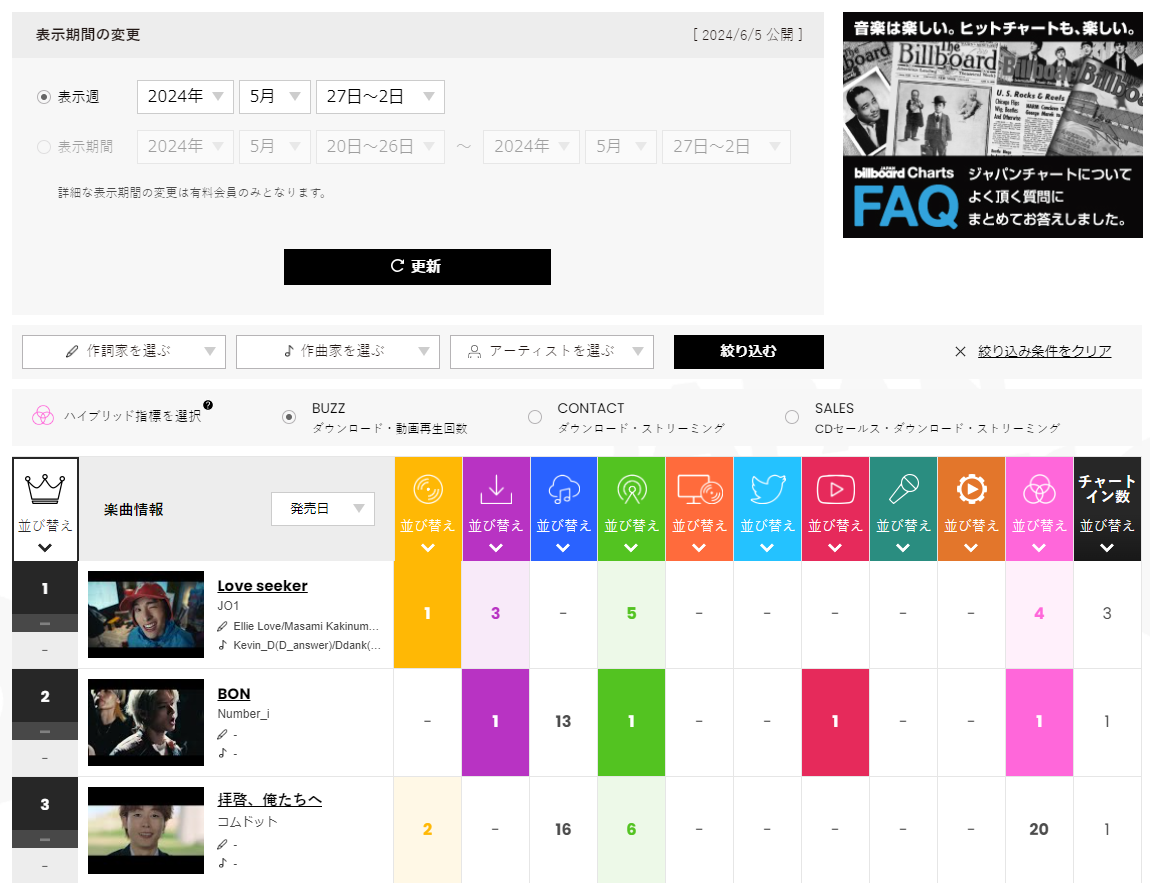
Task: Click the Kevin_D(D_answer)/Ddank composer text
Action: [x=307, y=645]
